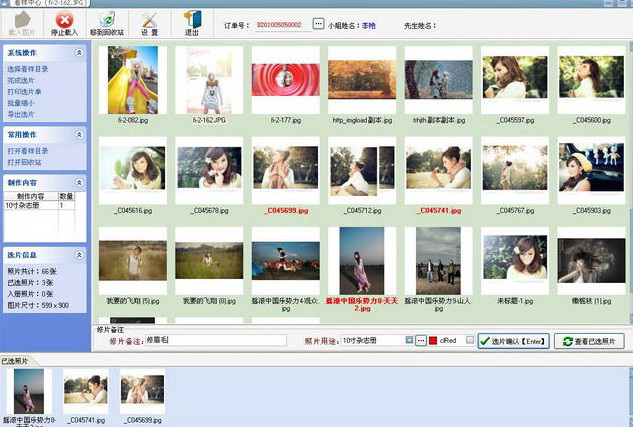Select the 10寸杂志册 row in 制作内容 table
633x427 pixels.
[39, 205]
